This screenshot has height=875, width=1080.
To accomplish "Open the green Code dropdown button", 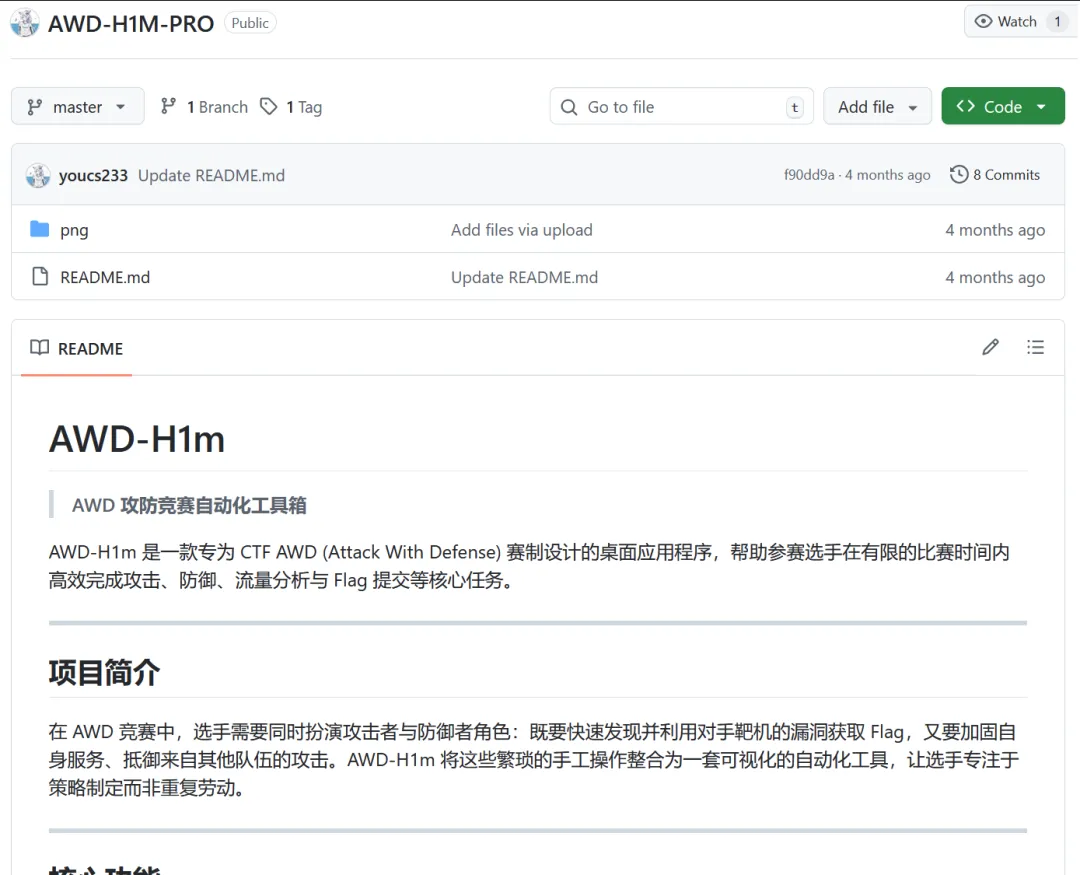I will pyautogui.click(x=1003, y=106).
